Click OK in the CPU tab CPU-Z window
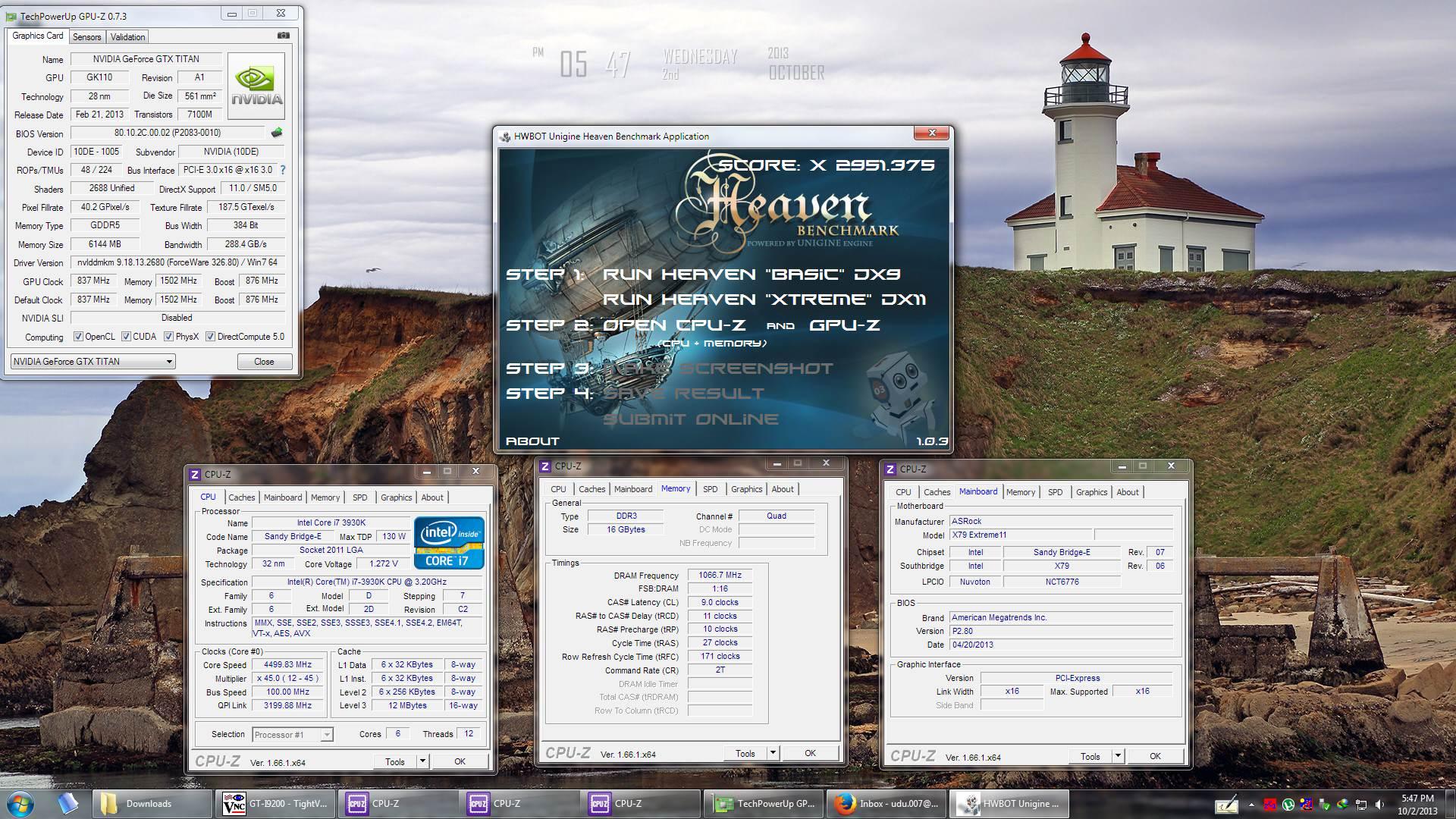Screen dimensions: 1456x819 460,761
